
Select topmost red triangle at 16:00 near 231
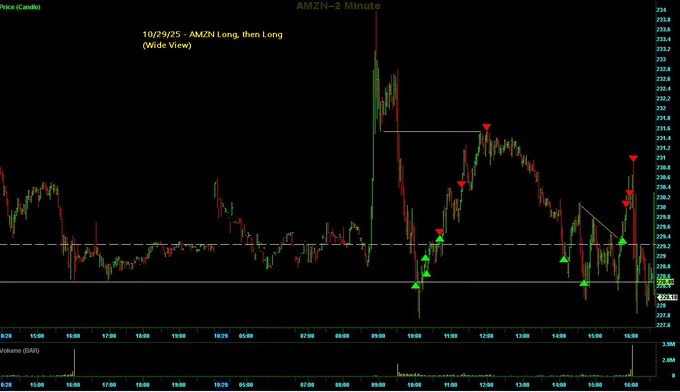(x=633, y=159)
